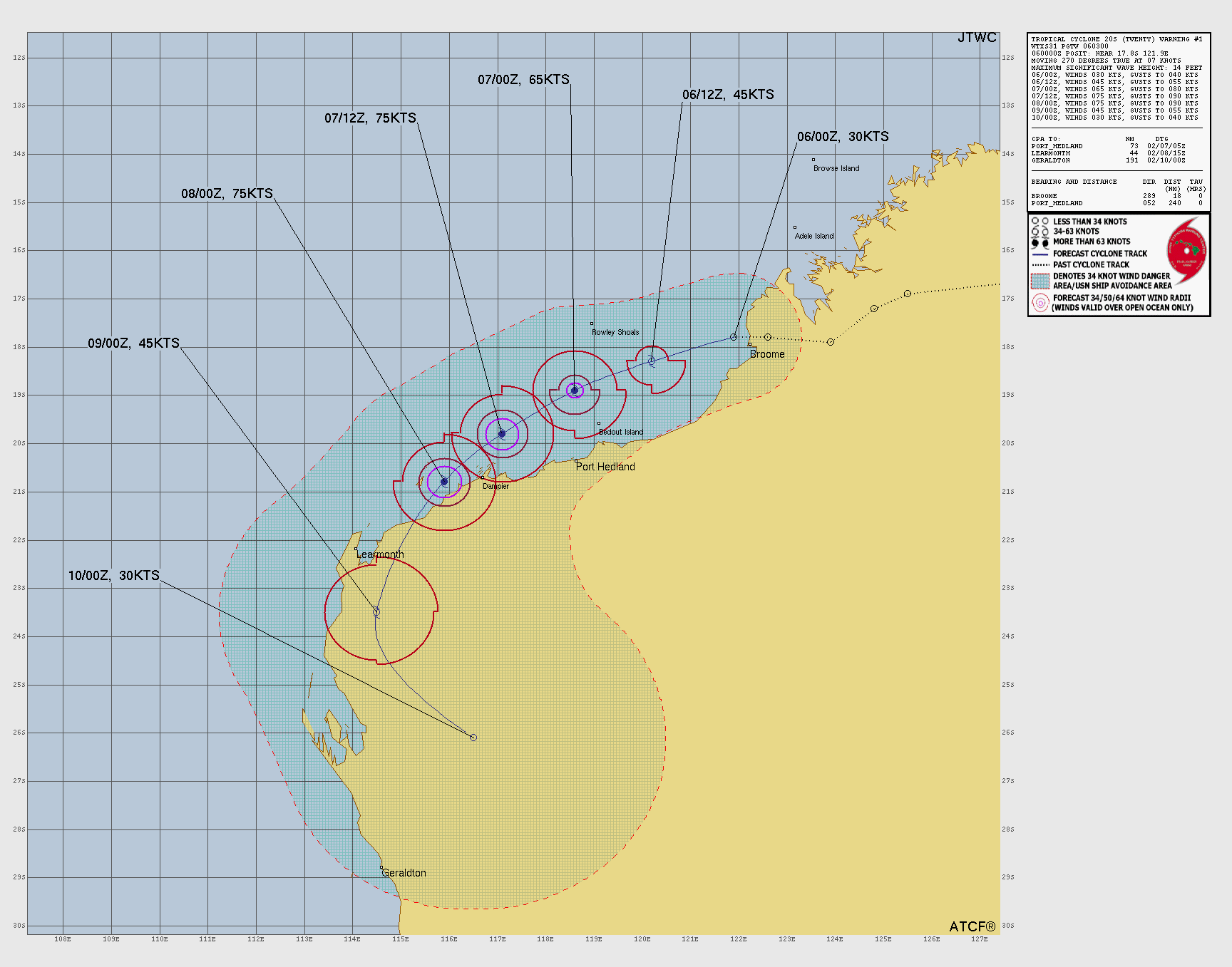
Task: Click the JTWC title text
Action: [977, 38]
